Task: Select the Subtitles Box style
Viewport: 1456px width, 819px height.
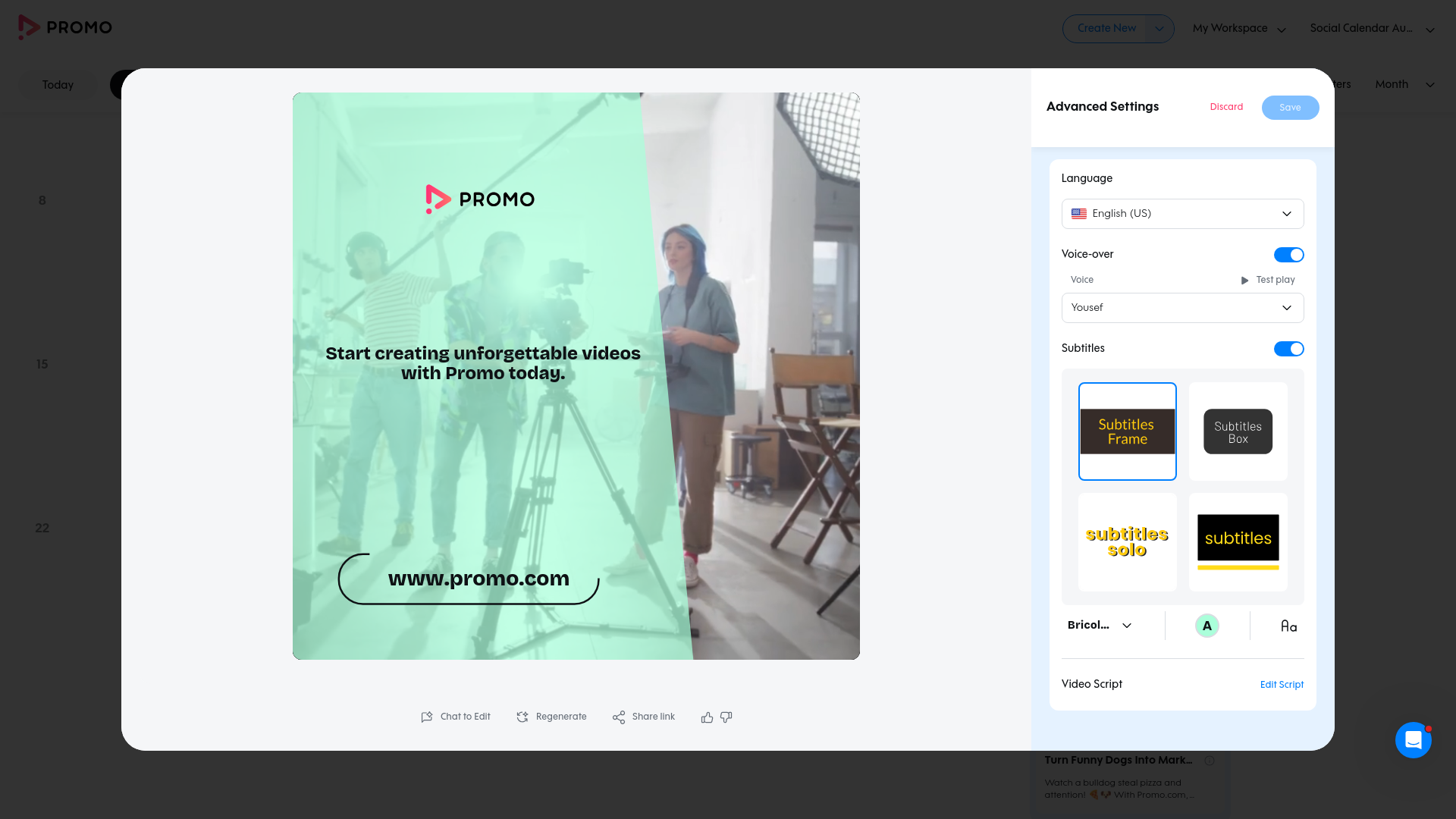Action: pyautogui.click(x=1238, y=431)
